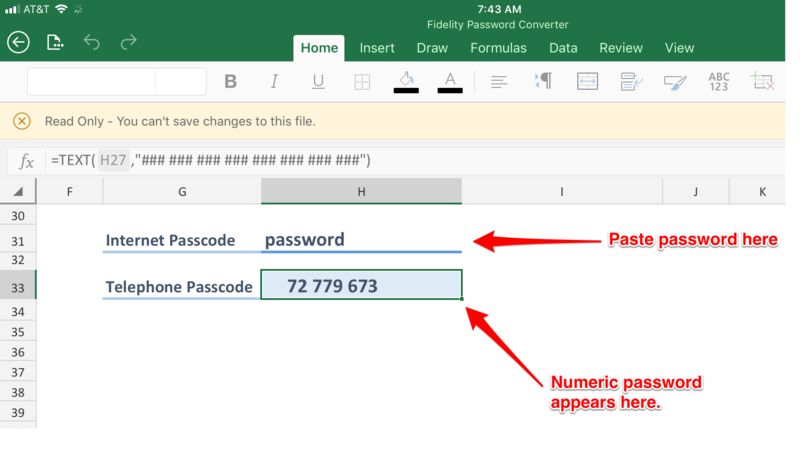The width and height of the screenshot is (800, 460).
Task: Undo the last action
Action: point(92,42)
